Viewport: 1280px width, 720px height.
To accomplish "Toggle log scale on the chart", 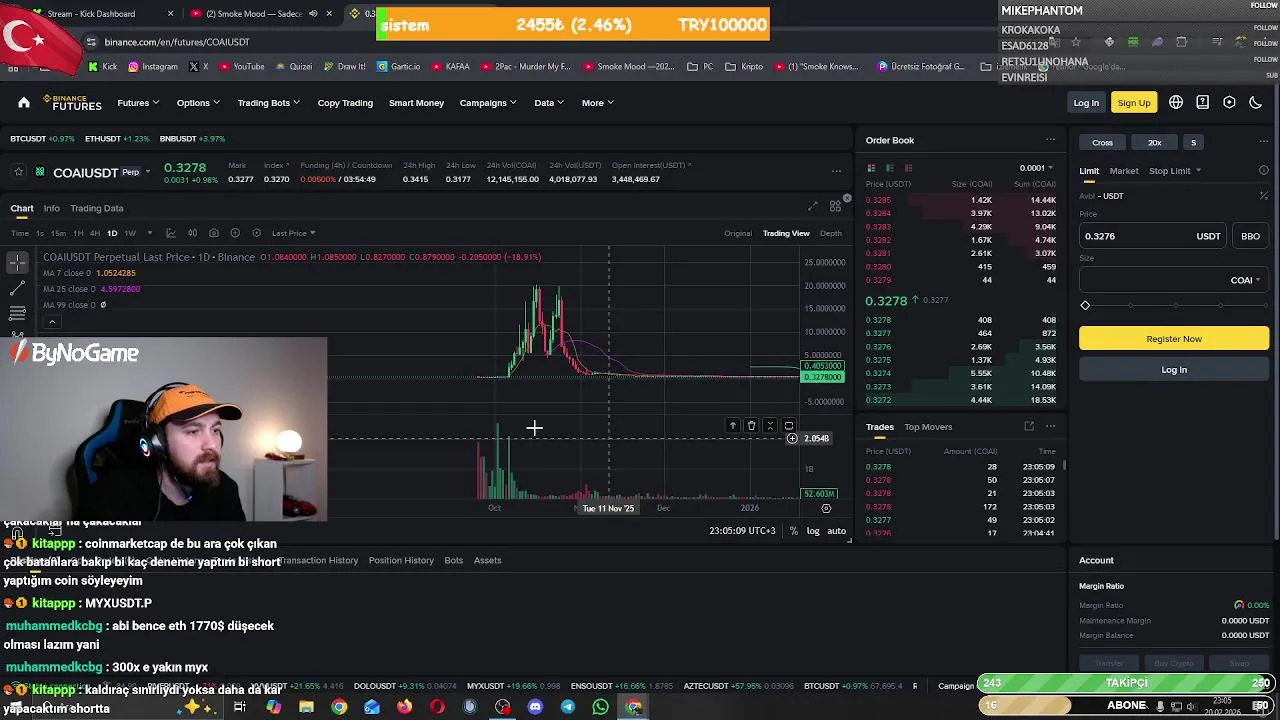I will tap(813, 531).
